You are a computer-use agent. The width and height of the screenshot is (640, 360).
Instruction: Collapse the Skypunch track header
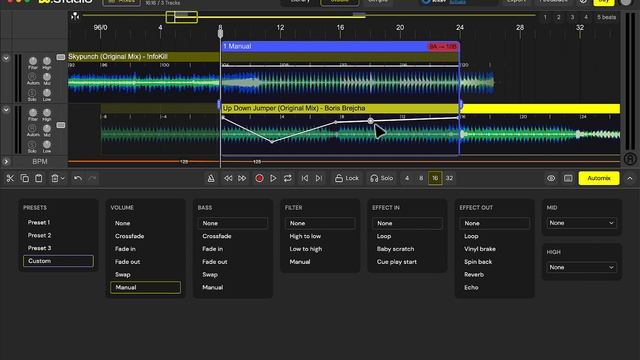6,58
